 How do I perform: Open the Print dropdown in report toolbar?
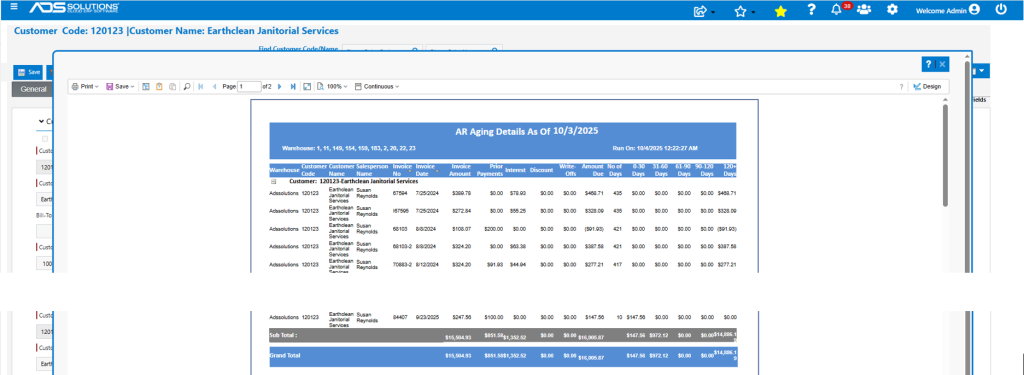(85, 86)
